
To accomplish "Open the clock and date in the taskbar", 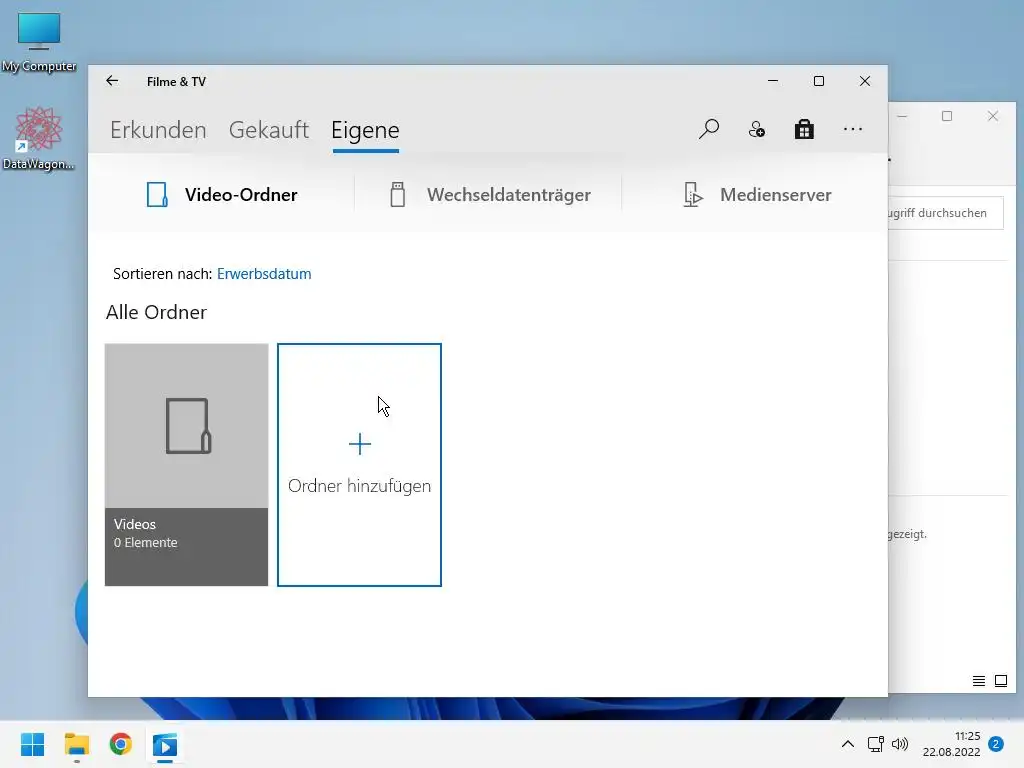I will [952, 744].
